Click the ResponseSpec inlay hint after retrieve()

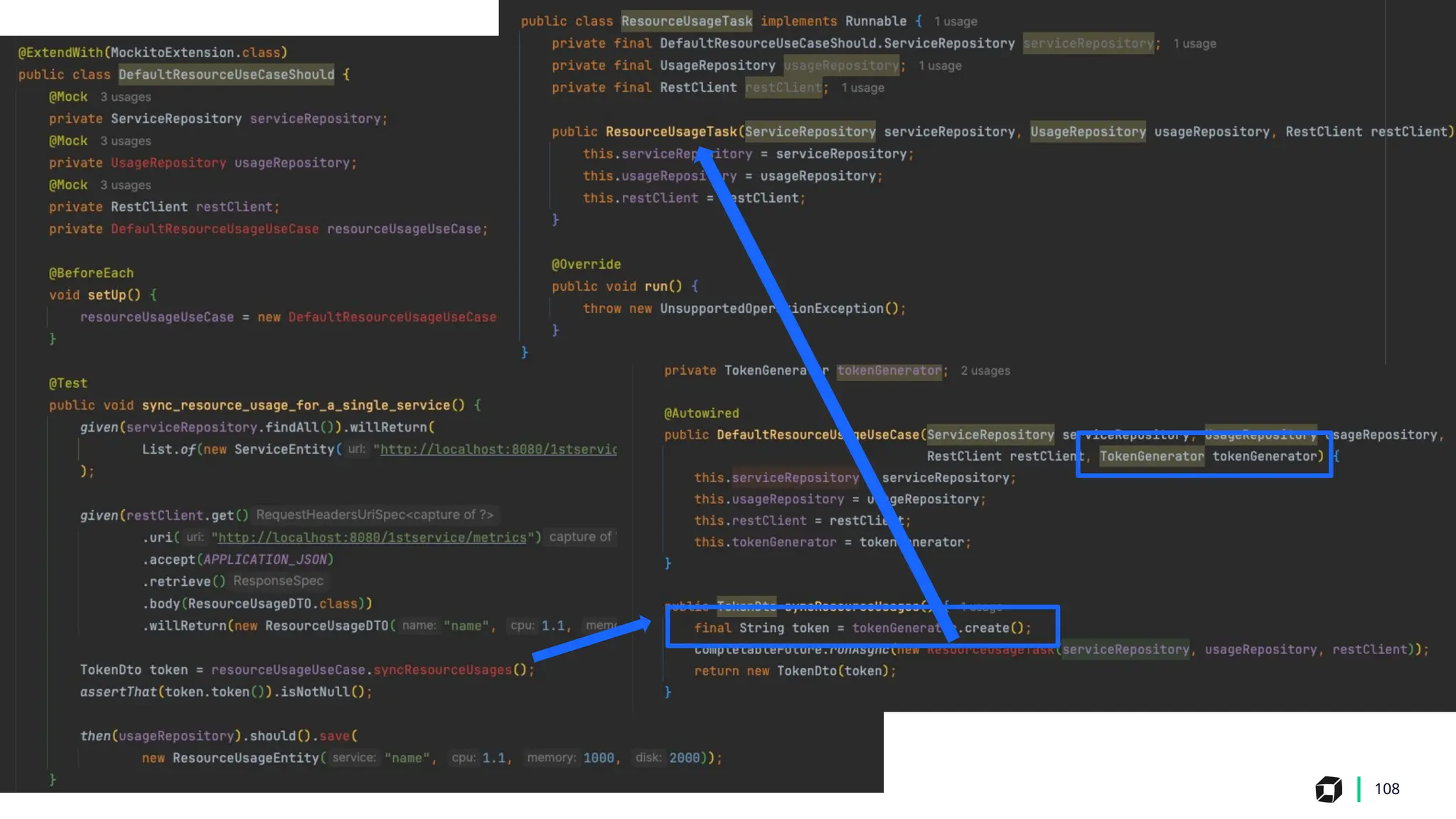(x=278, y=581)
